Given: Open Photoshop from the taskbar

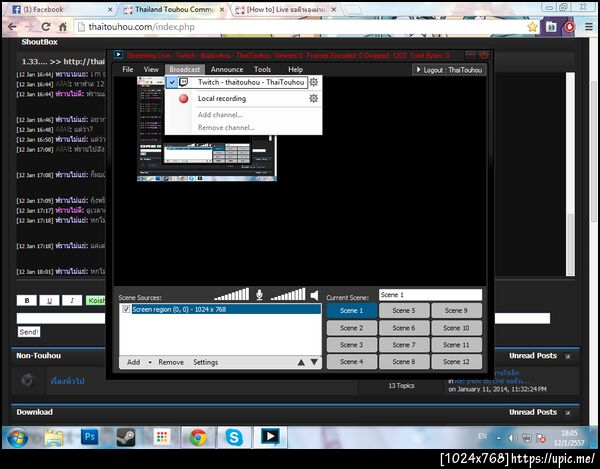Looking at the screenshot, I should click(x=90, y=437).
